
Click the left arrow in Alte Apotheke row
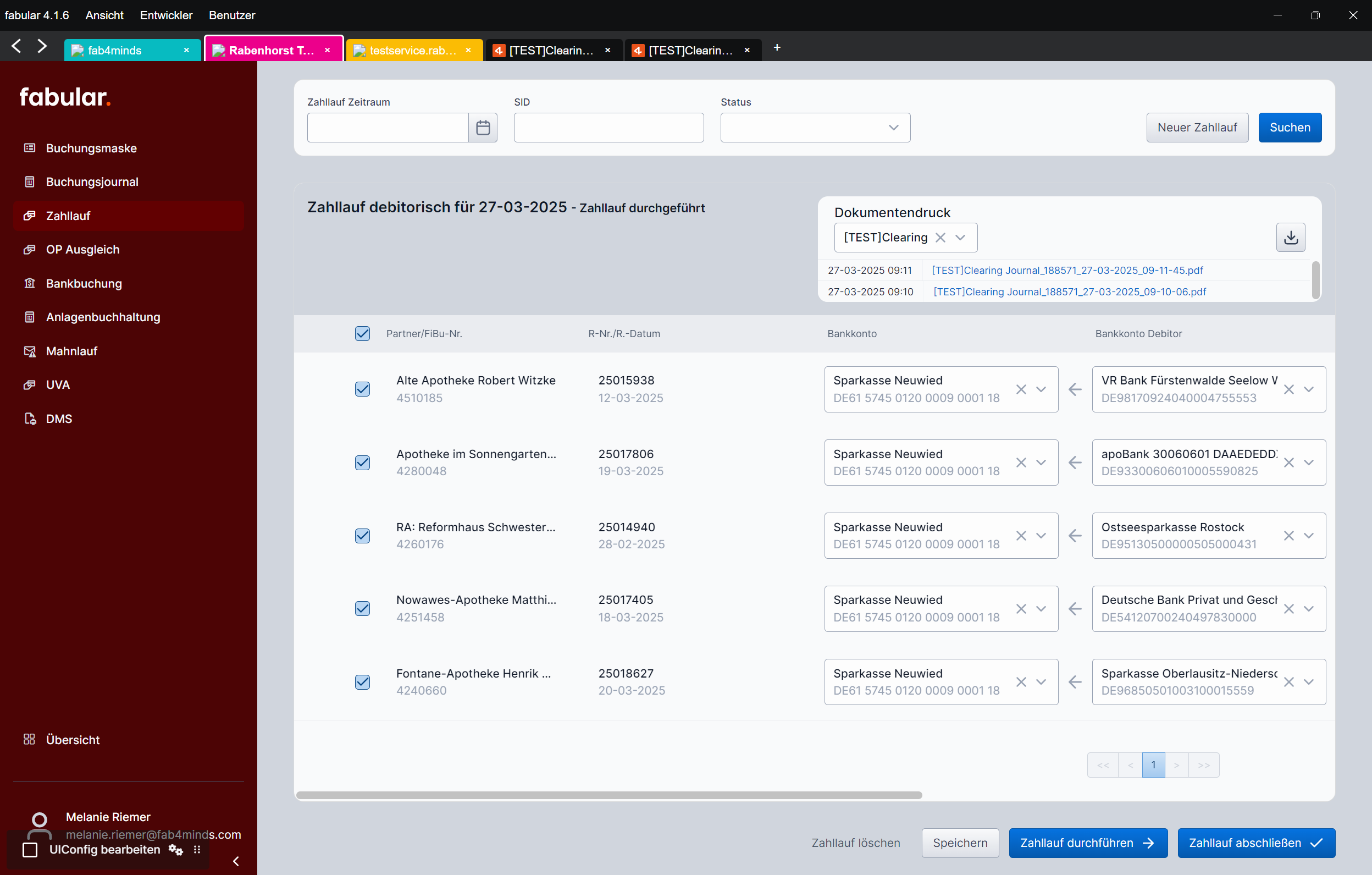point(1075,389)
